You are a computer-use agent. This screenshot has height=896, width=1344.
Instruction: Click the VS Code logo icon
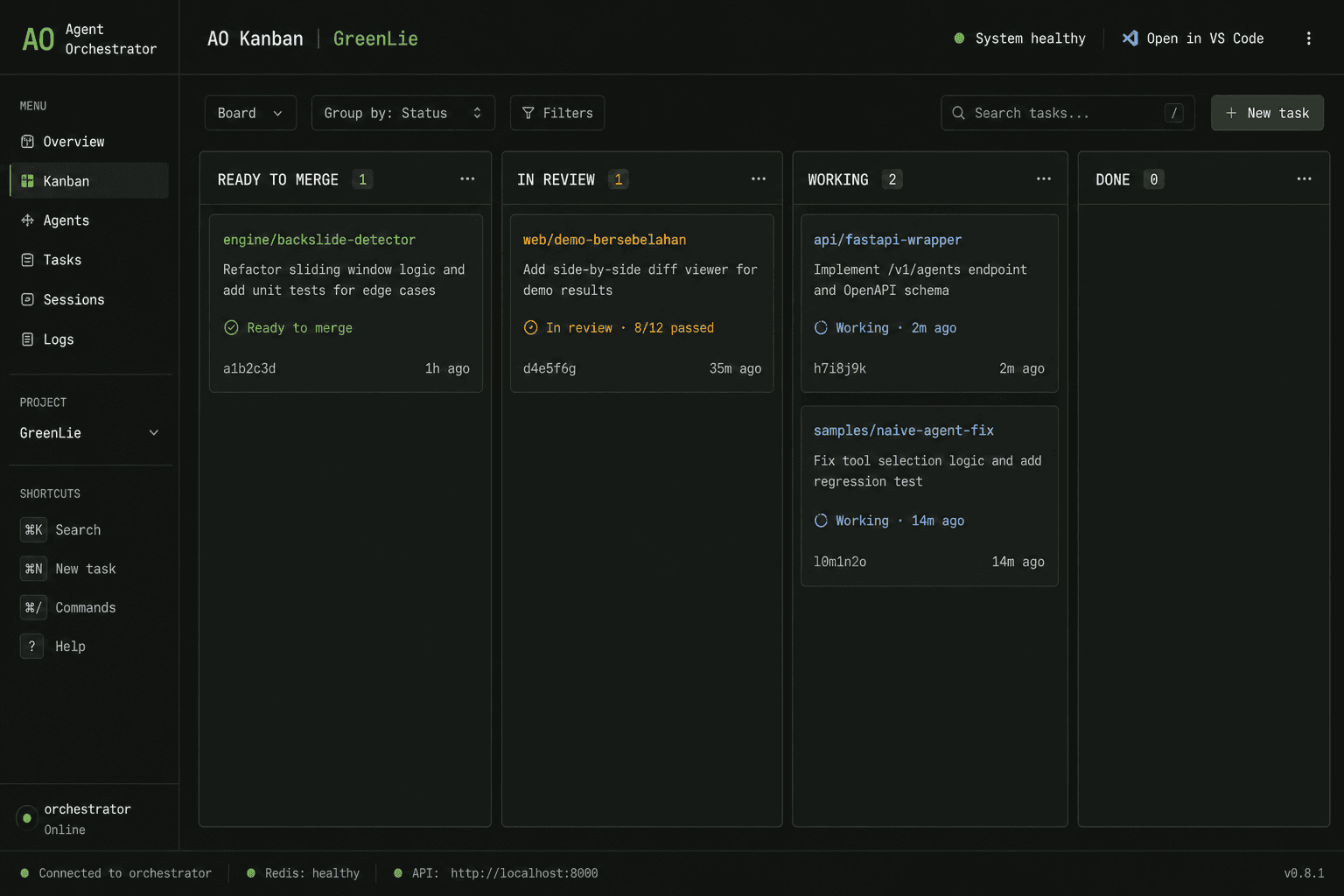[x=1130, y=38]
